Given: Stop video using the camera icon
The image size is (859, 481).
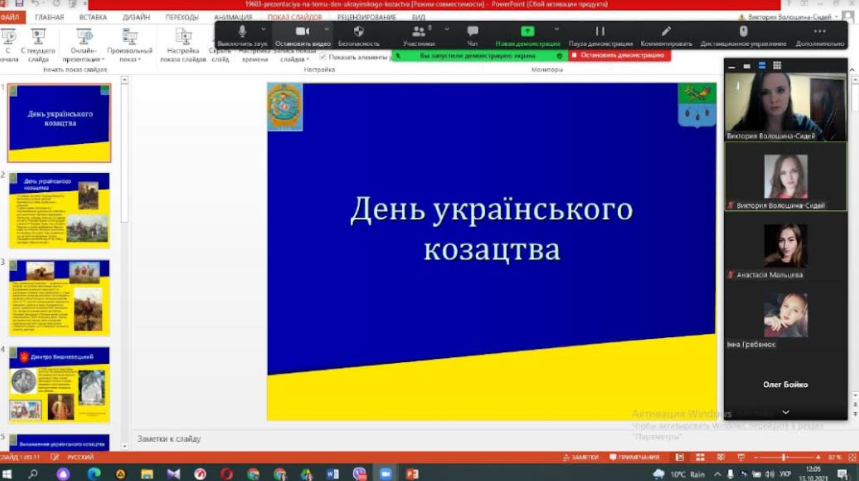Looking at the screenshot, I should coord(303,33).
